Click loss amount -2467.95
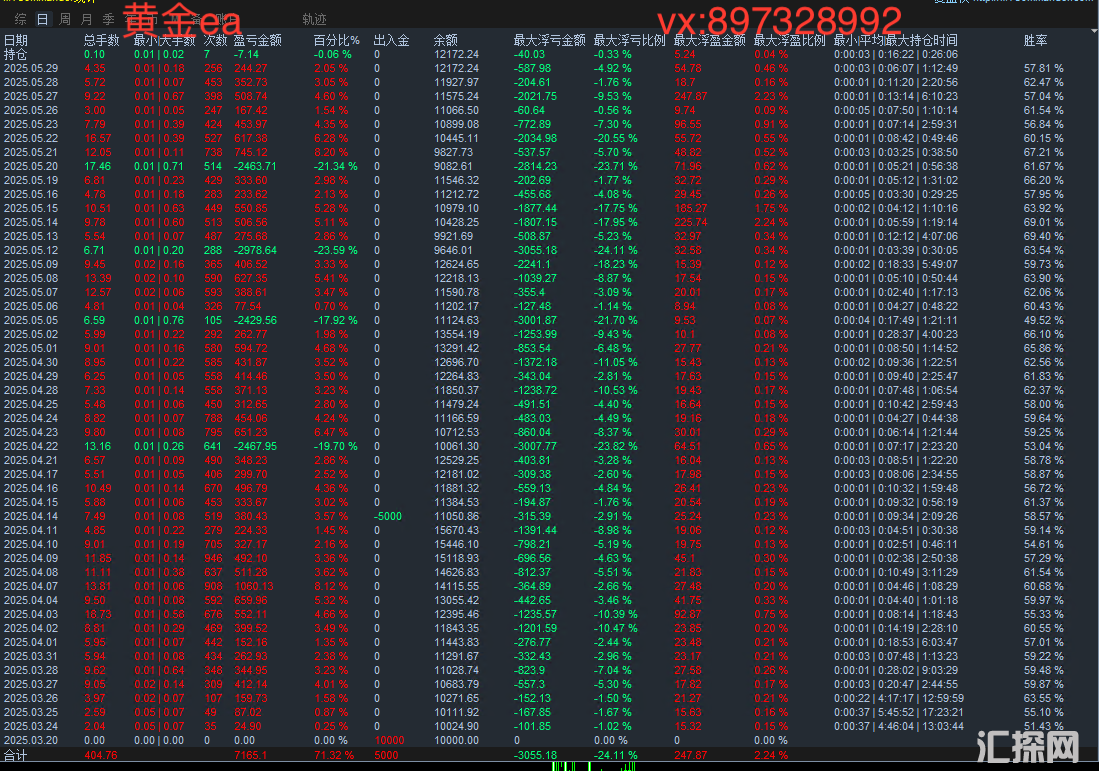 click(255, 446)
